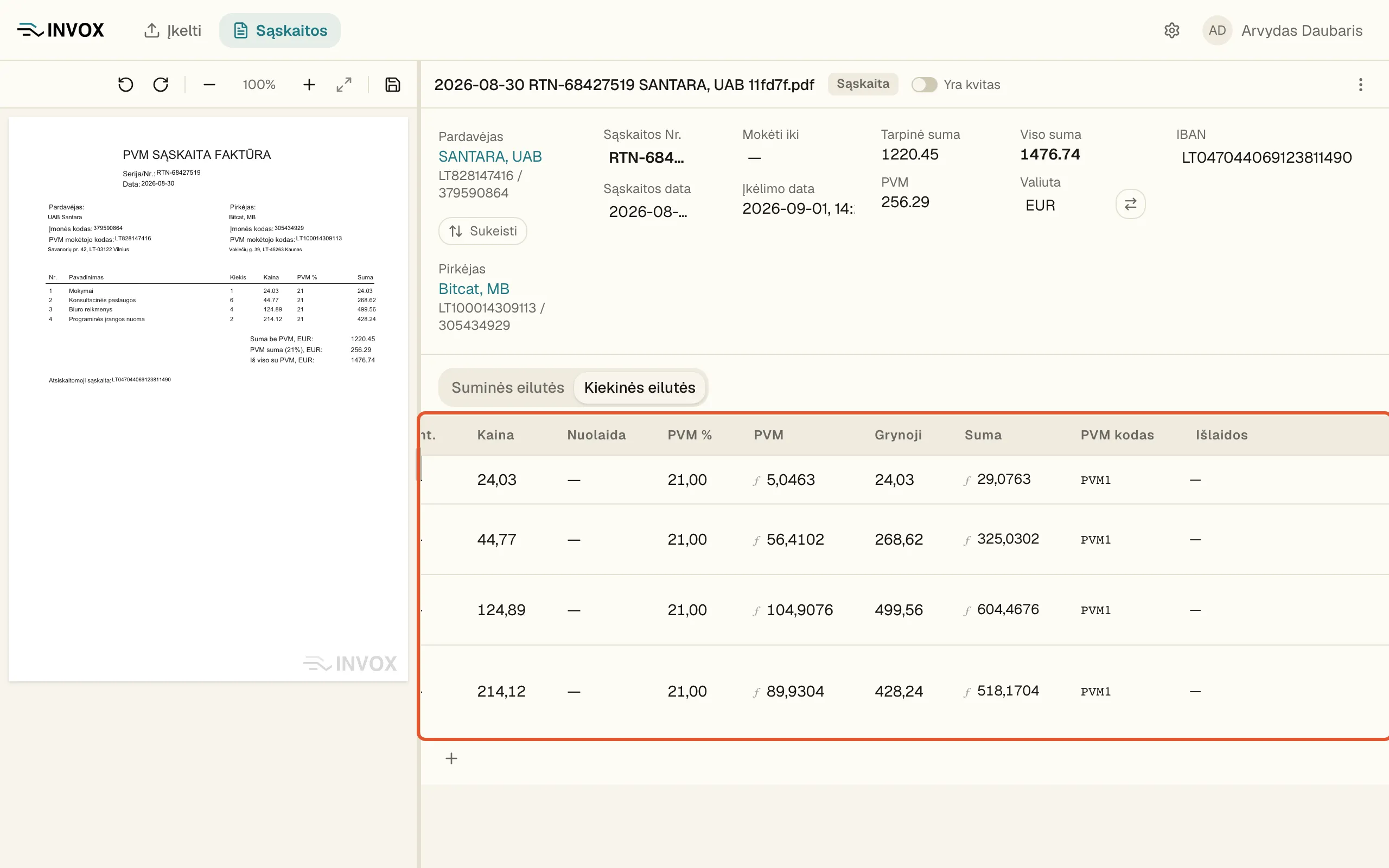Click the PVM amount 256.29

pyautogui.click(x=905, y=202)
